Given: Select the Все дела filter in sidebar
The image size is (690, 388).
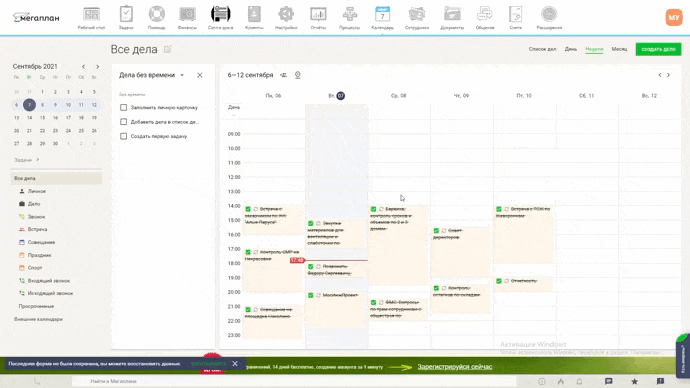Looking at the screenshot, I should click(x=56, y=178).
